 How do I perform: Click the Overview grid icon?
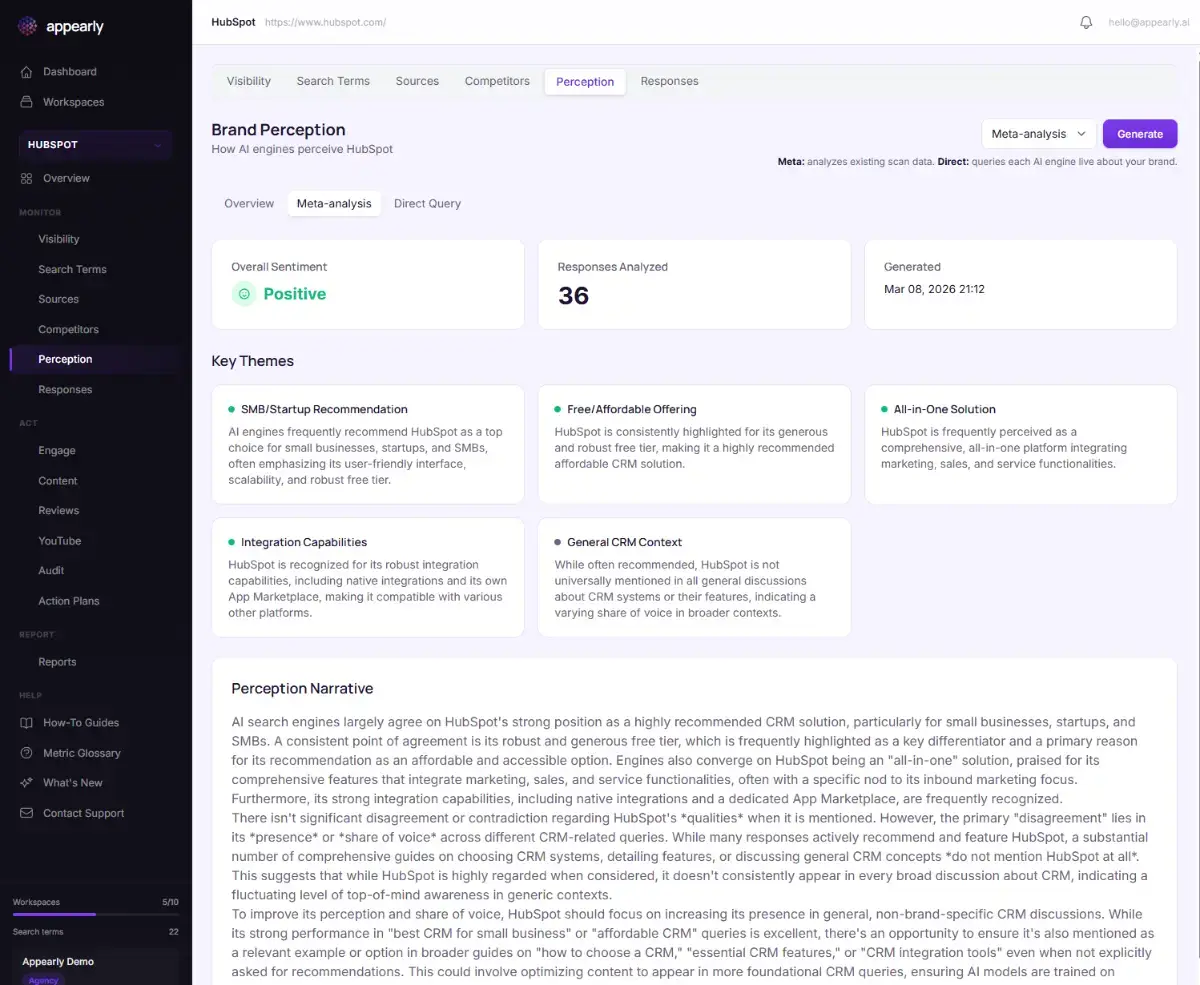tap(27, 178)
